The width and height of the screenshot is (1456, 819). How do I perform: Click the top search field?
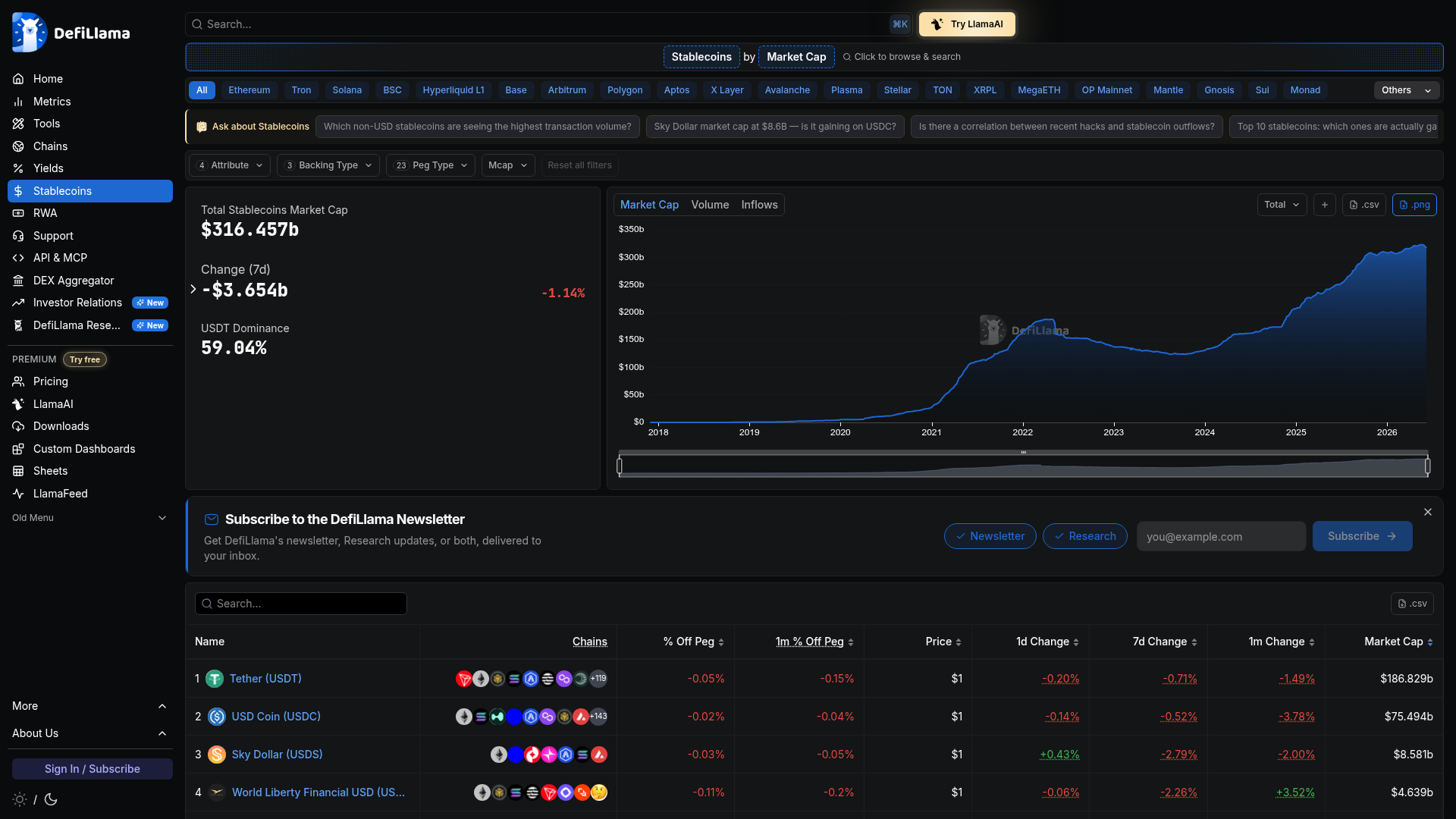[x=548, y=24]
